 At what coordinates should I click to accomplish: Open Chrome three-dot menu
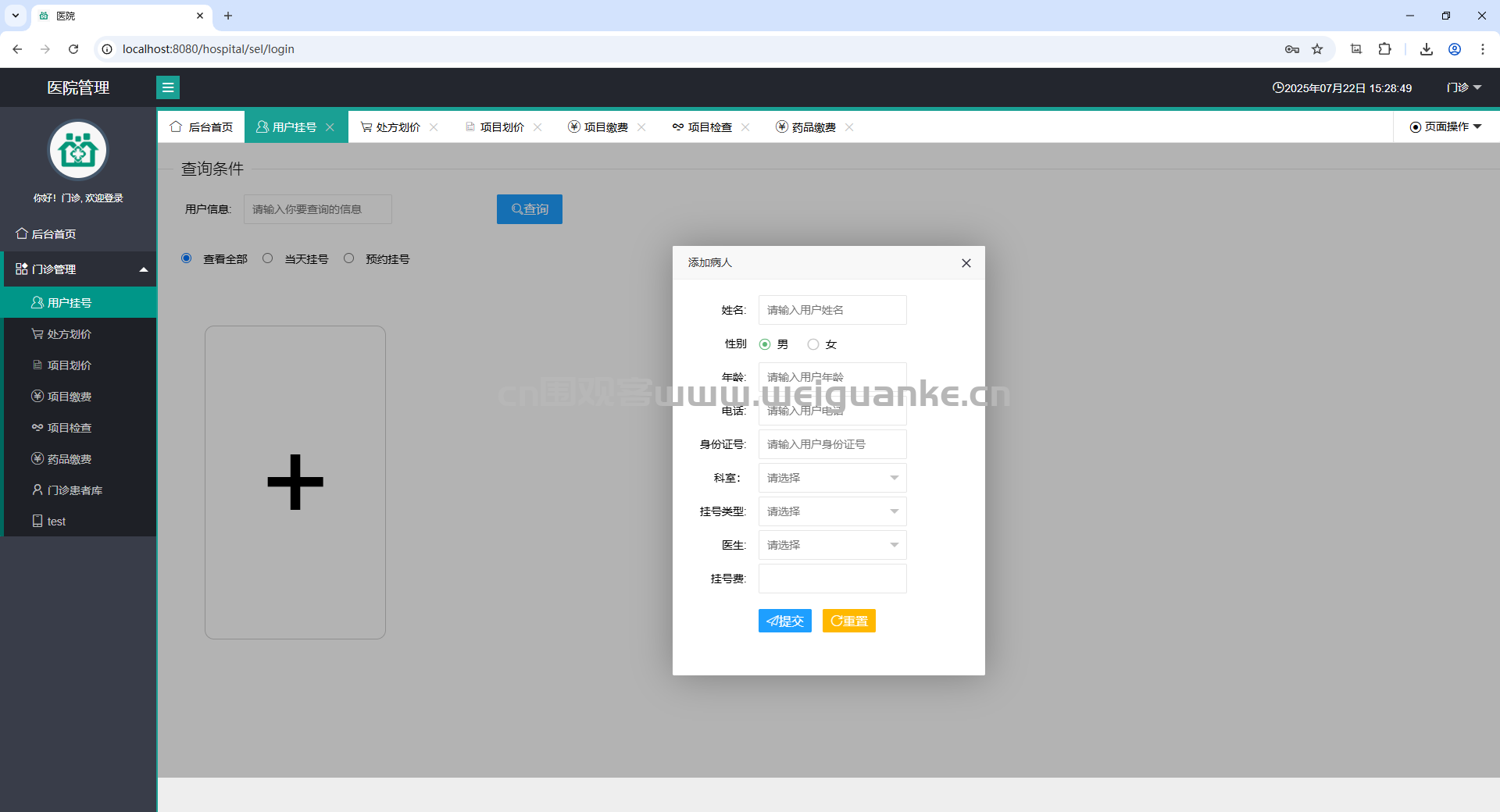pos(1483,49)
